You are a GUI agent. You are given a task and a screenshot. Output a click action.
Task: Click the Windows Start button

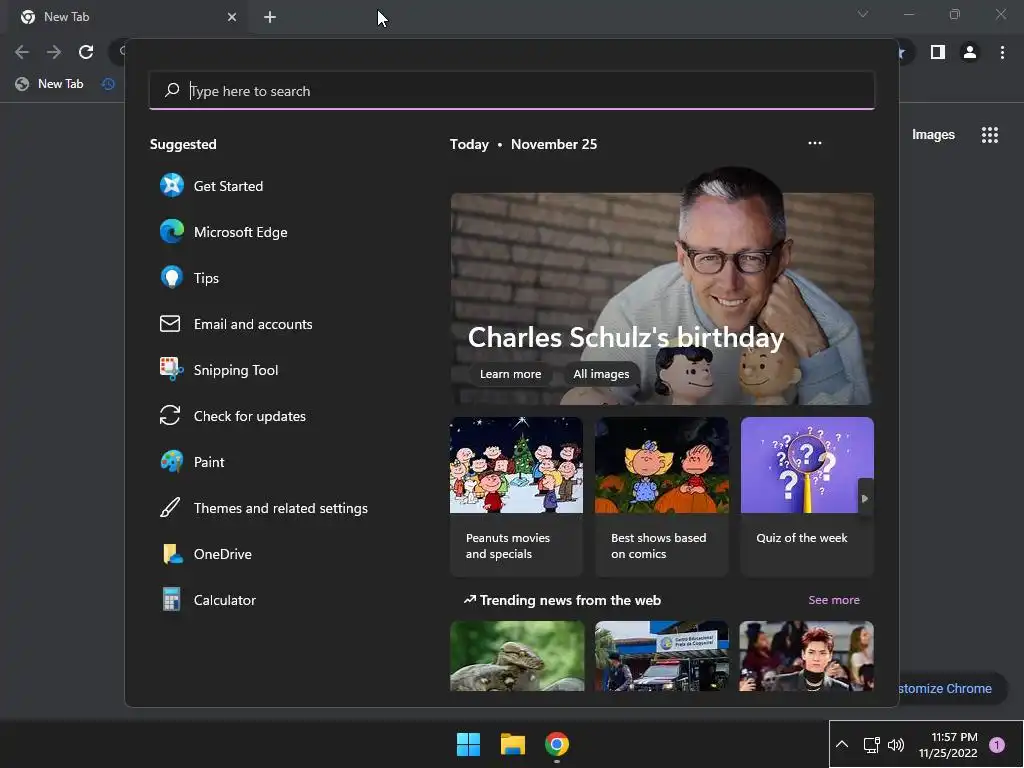(468, 744)
